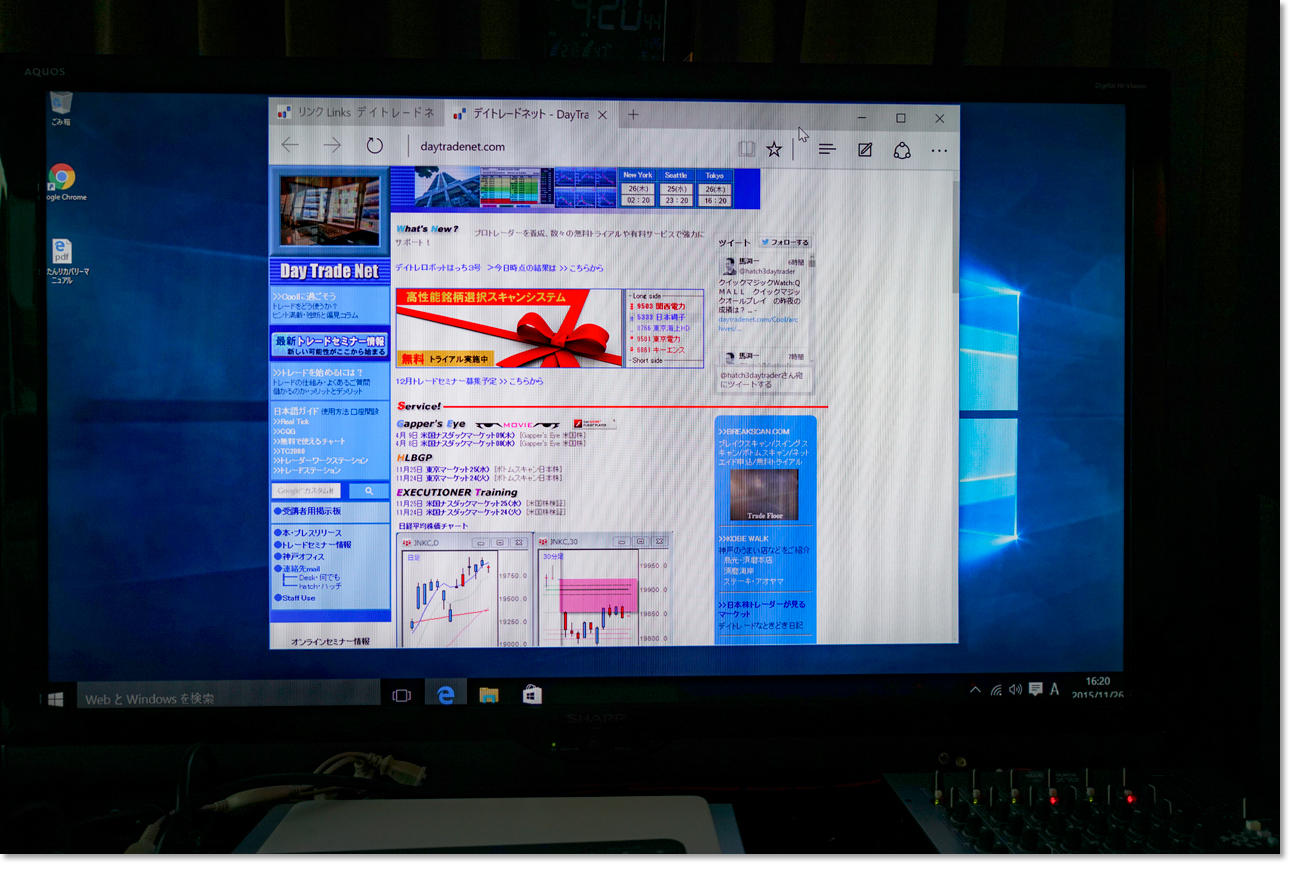Click the Day Trade Net logo banner

point(329,271)
